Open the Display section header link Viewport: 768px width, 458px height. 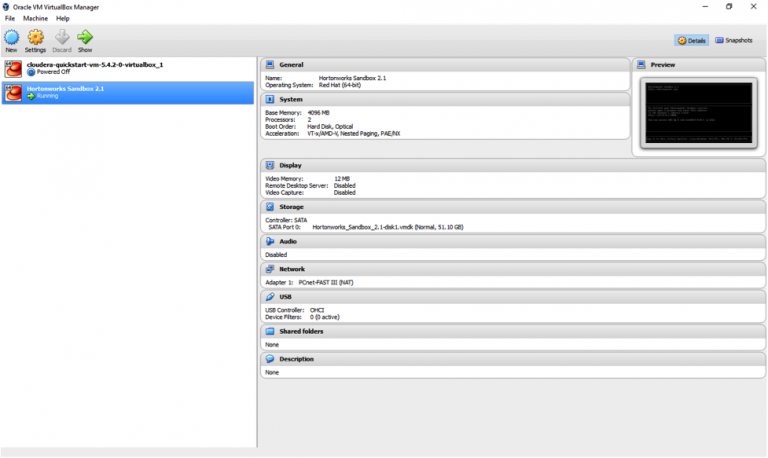click(290, 166)
